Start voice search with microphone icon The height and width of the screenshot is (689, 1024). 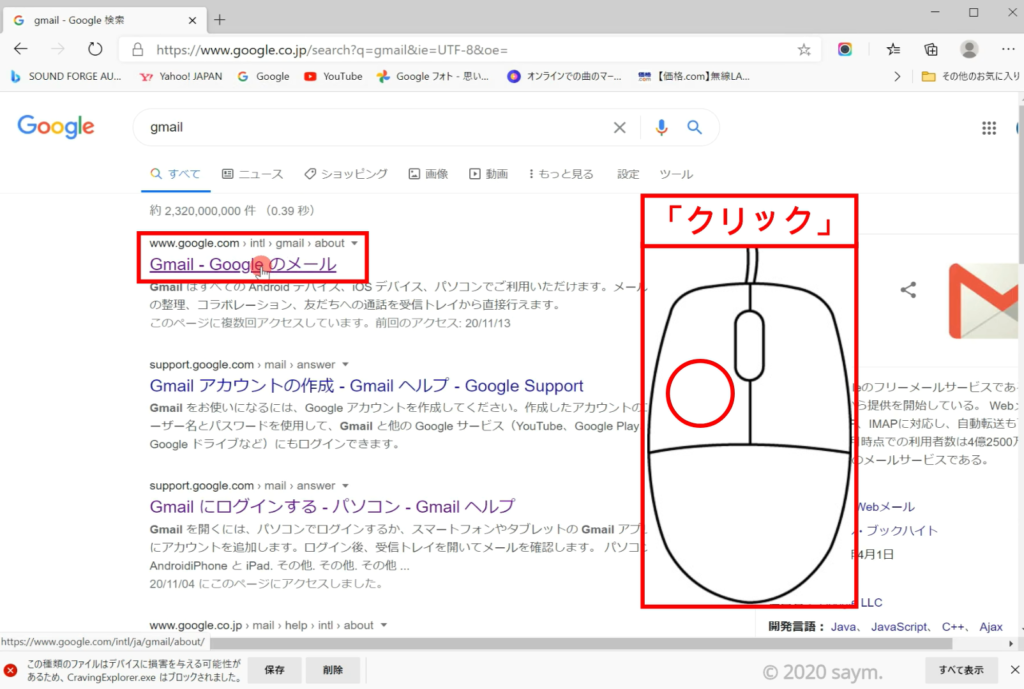[x=660, y=128]
